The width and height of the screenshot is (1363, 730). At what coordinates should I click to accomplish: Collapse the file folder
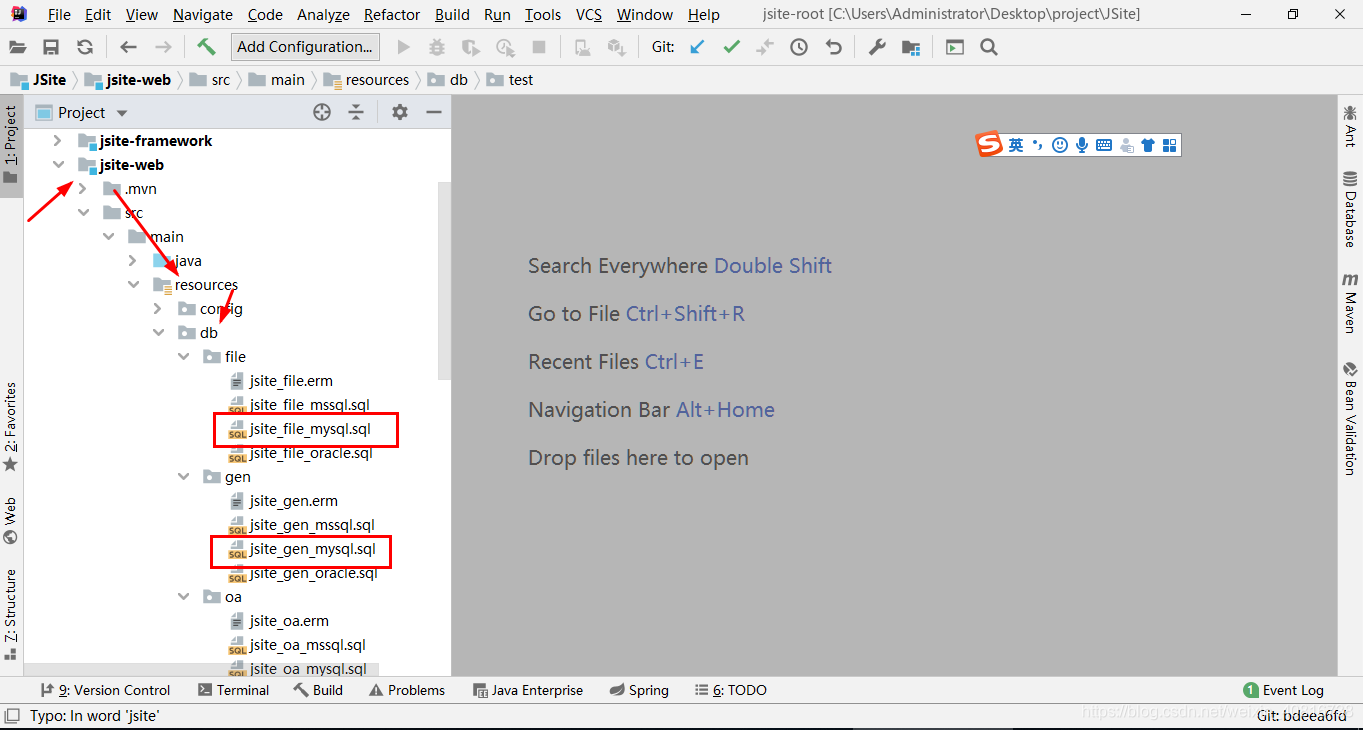tap(183, 357)
